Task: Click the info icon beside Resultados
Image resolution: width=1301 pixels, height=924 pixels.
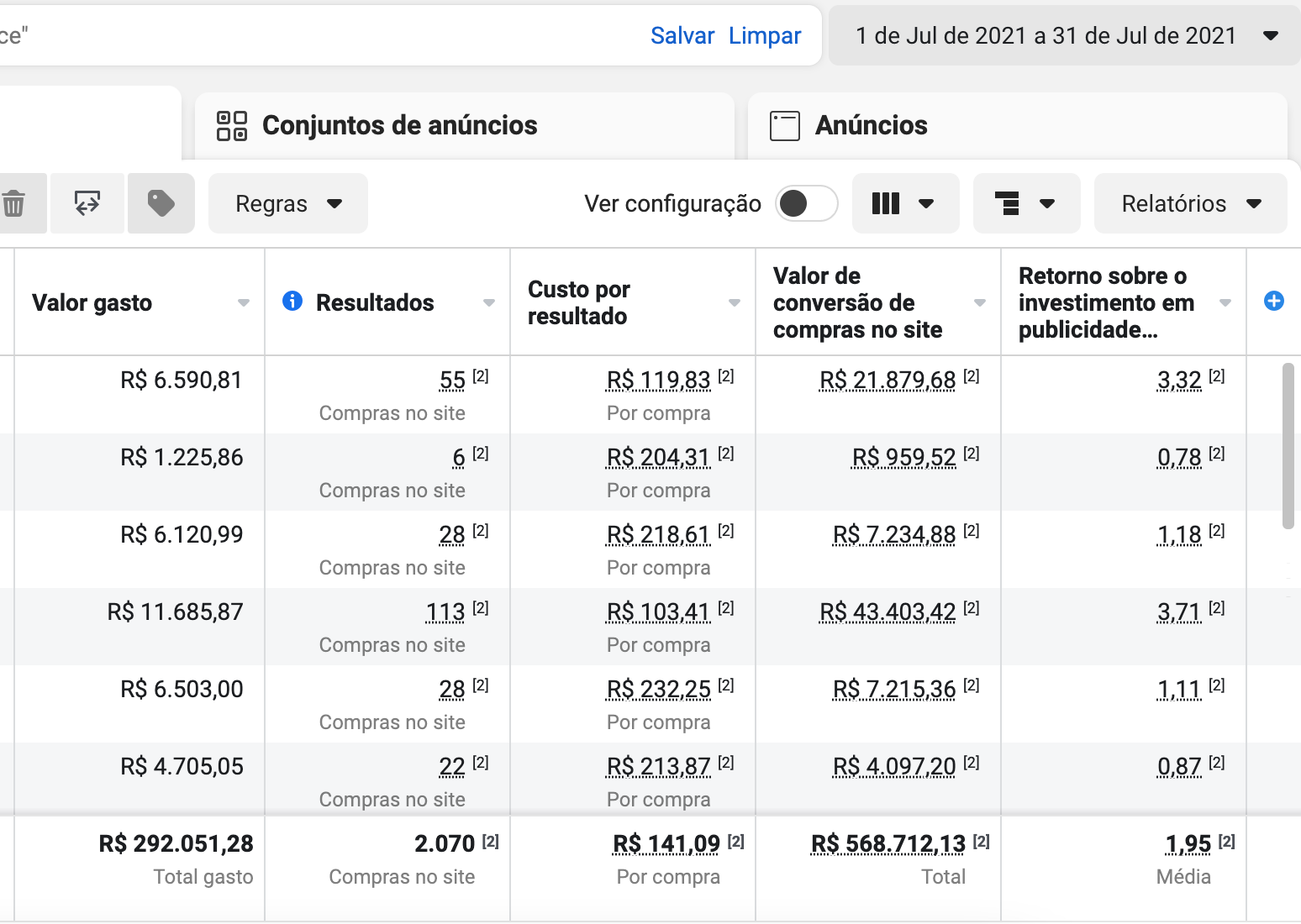Action: click(x=292, y=301)
